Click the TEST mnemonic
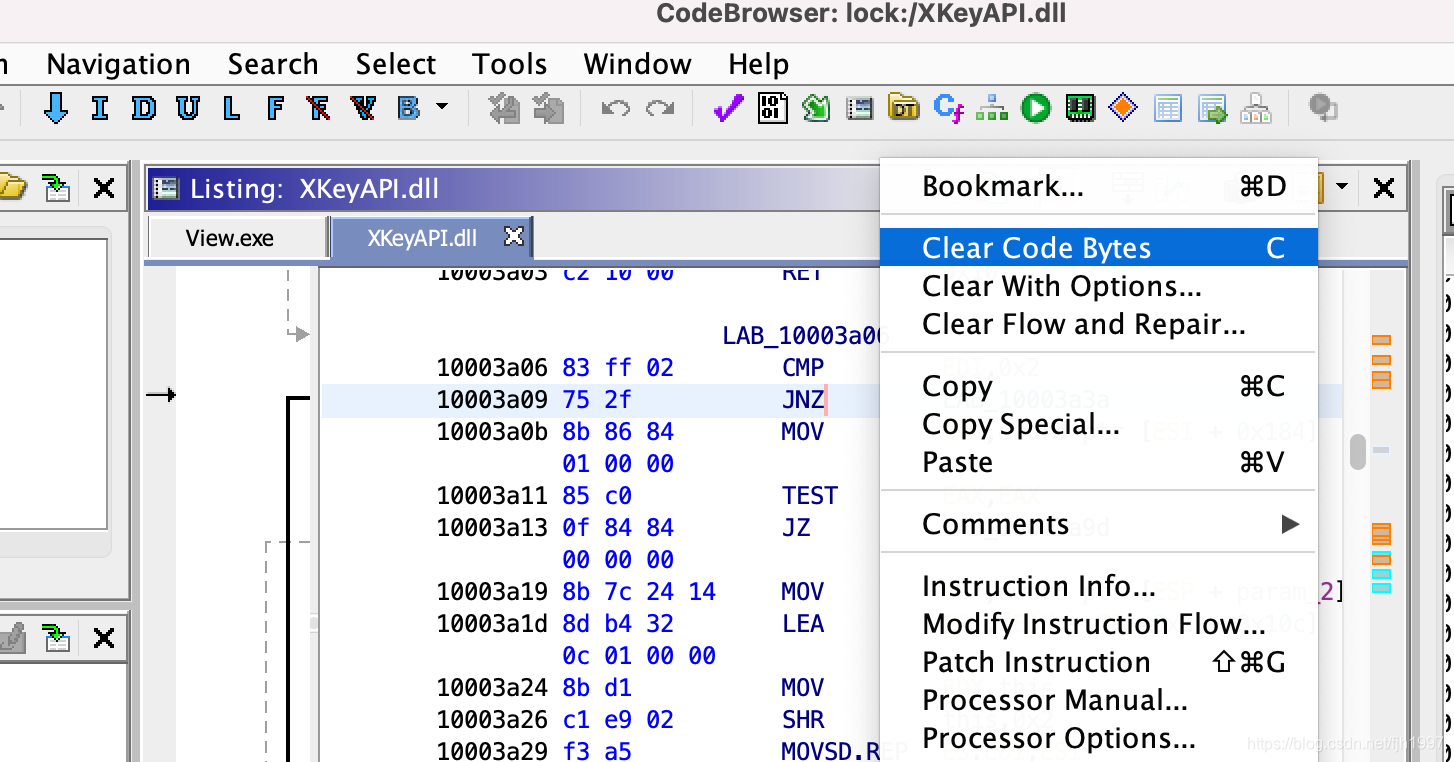 tap(810, 496)
